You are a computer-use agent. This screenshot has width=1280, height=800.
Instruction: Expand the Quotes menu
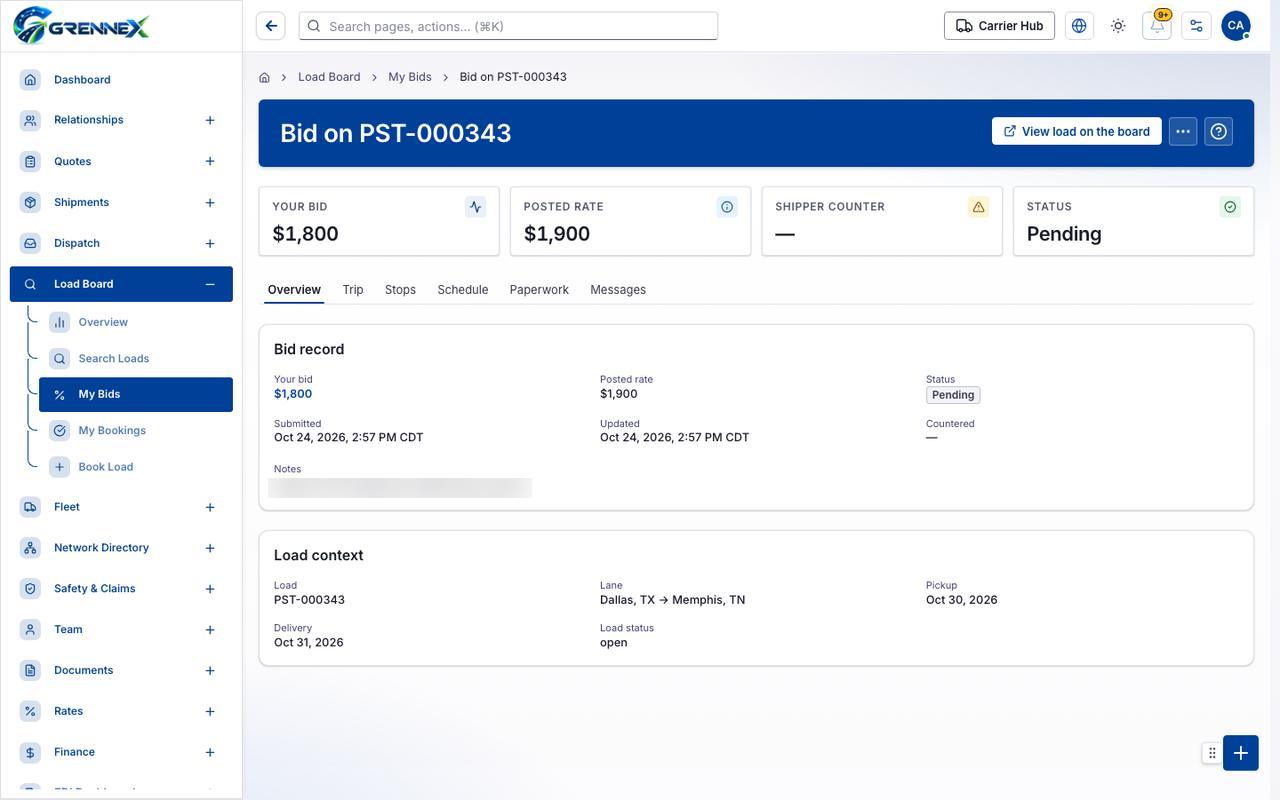210,161
